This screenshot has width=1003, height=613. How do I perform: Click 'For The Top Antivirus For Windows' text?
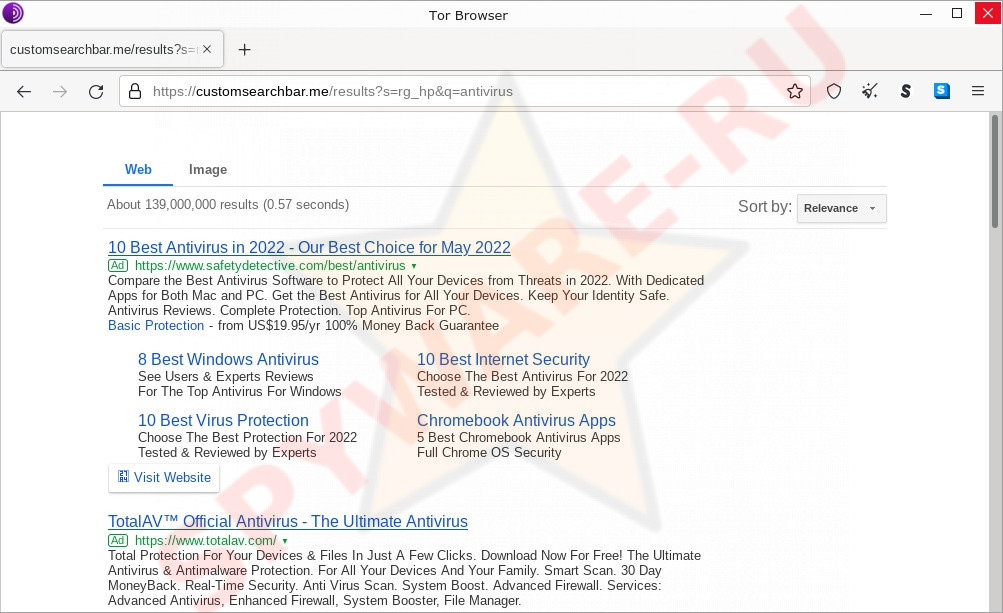tap(240, 392)
